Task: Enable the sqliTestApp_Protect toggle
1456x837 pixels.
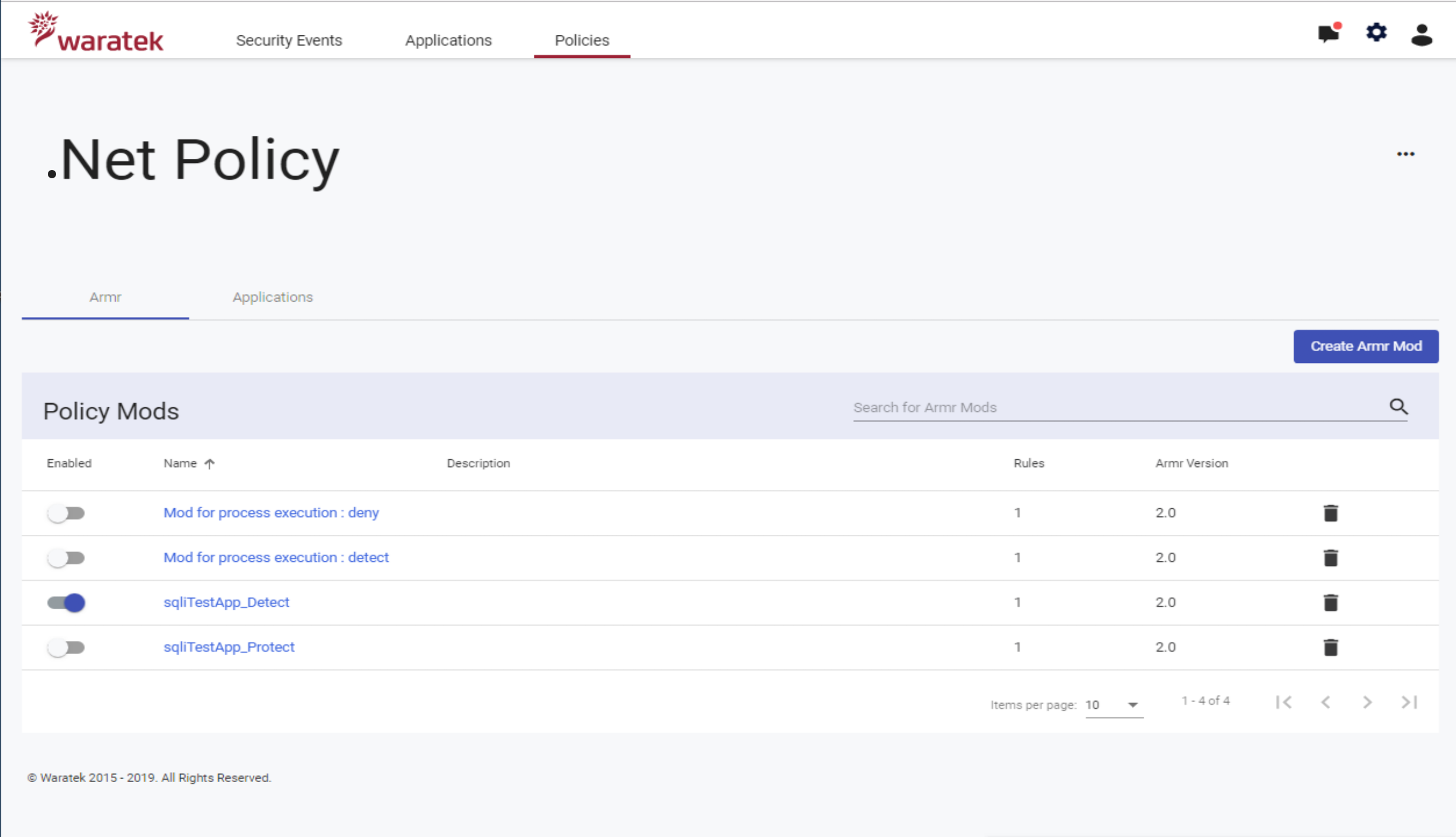Action: 66,648
